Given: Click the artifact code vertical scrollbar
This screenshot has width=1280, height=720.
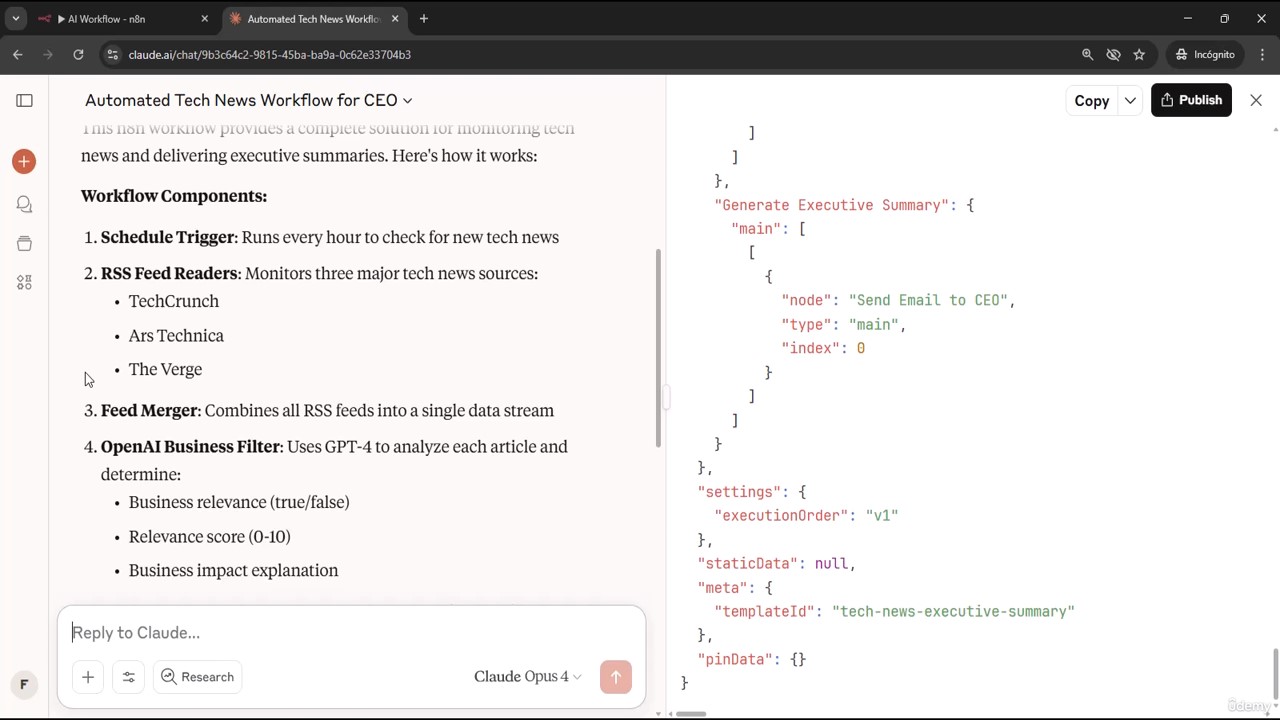Looking at the screenshot, I should pyautogui.click(x=1275, y=674).
